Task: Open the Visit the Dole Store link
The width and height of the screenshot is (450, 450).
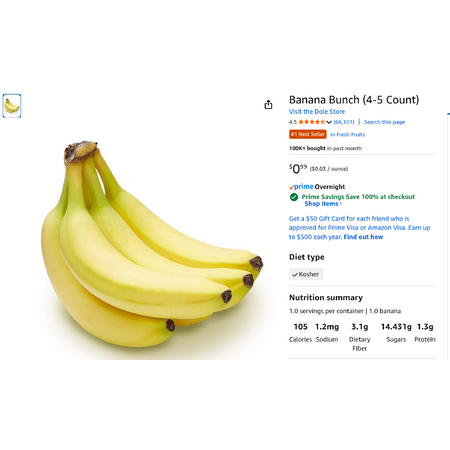Action: click(x=317, y=112)
